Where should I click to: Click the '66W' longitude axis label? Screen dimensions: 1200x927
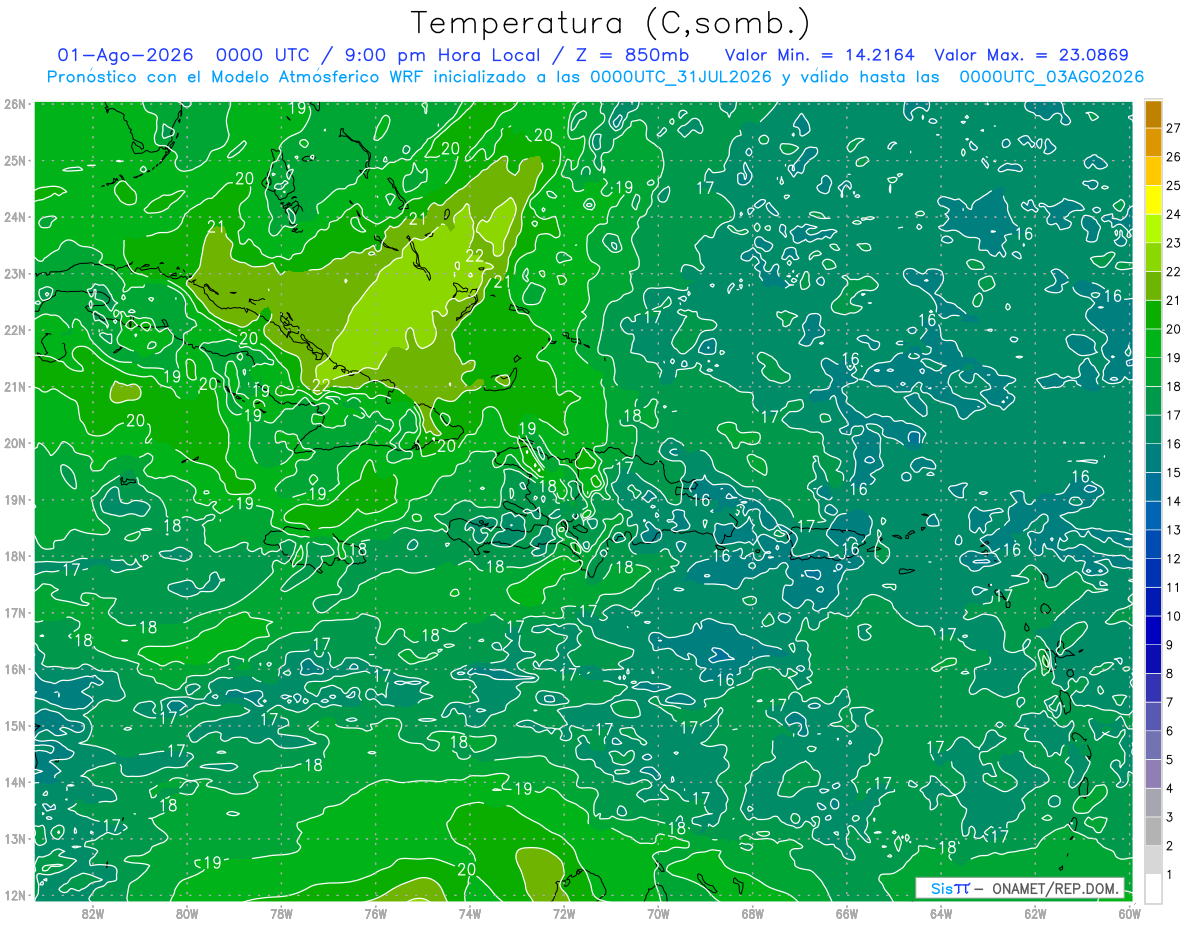[847, 913]
